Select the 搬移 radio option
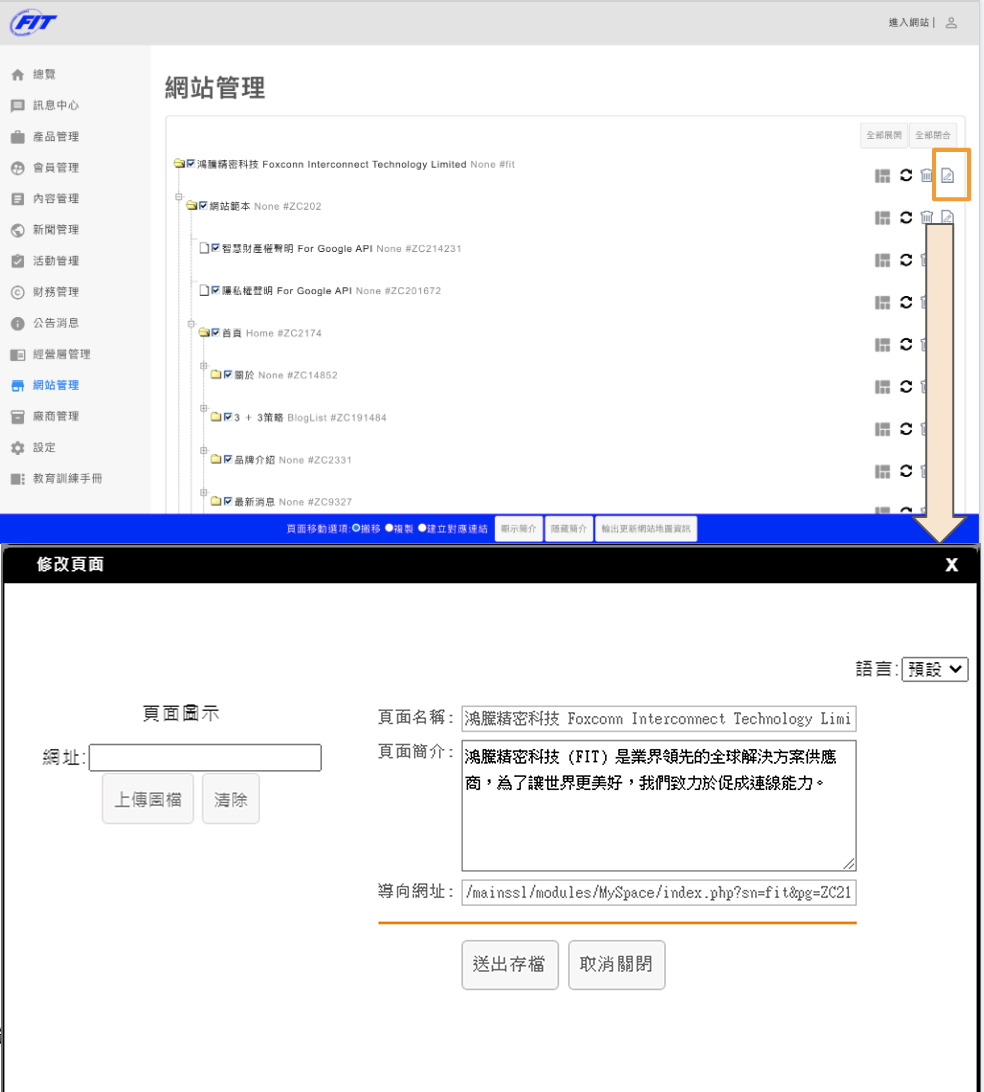 pyautogui.click(x=356, y=529)
